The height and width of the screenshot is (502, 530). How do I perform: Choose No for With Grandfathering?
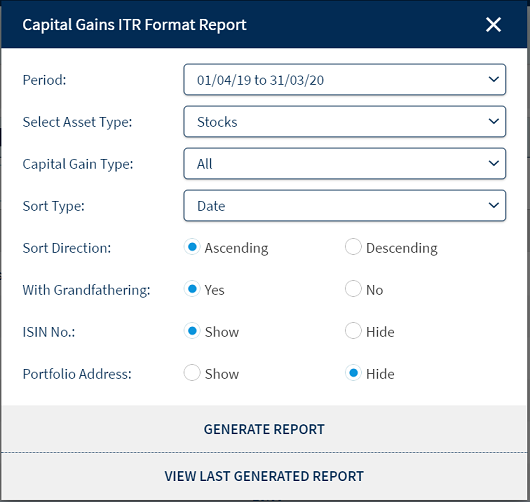pos(353,289)
